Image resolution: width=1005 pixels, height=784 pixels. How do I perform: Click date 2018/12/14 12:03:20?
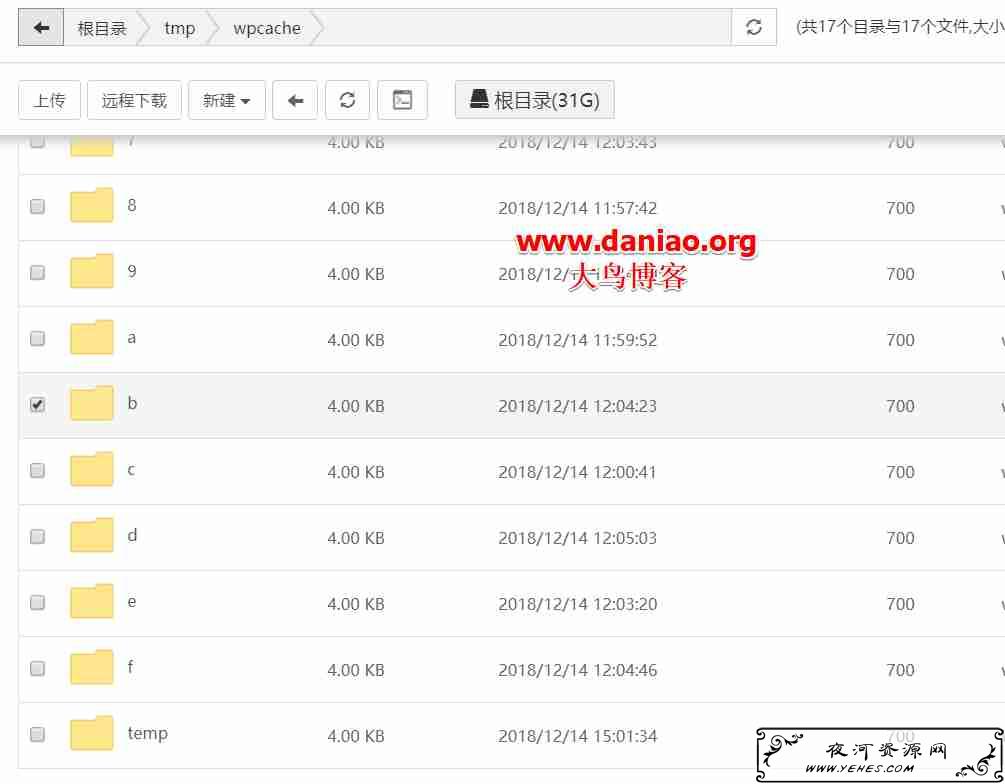click(577, 605)
